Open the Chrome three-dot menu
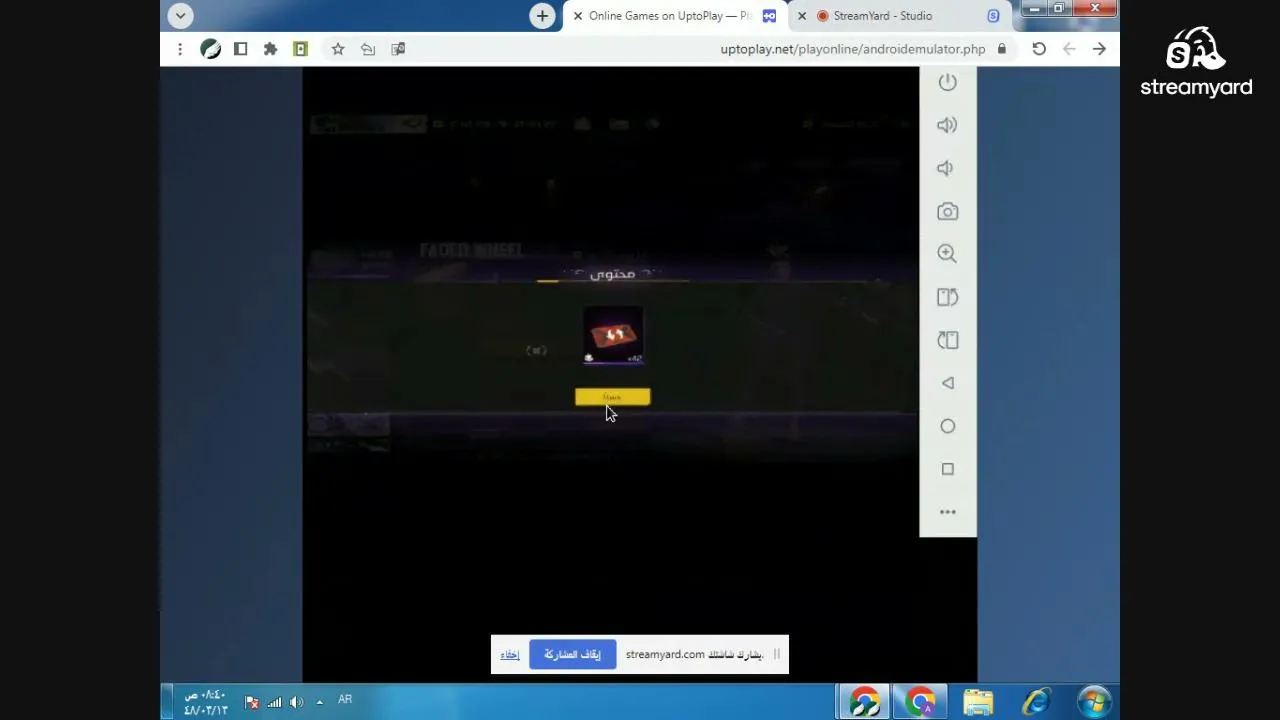Viewport: 1280px width, 720px height. pos(180,49)
